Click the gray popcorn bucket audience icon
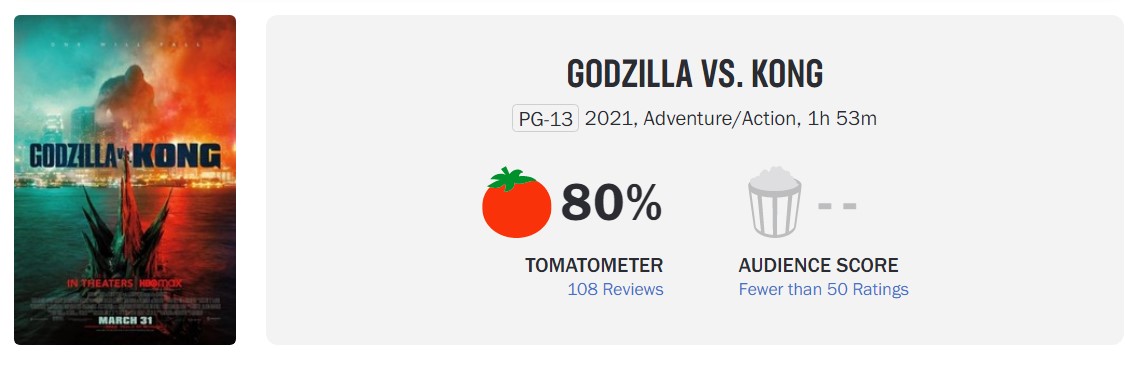 pyautogui.click(x=774, y=202)
